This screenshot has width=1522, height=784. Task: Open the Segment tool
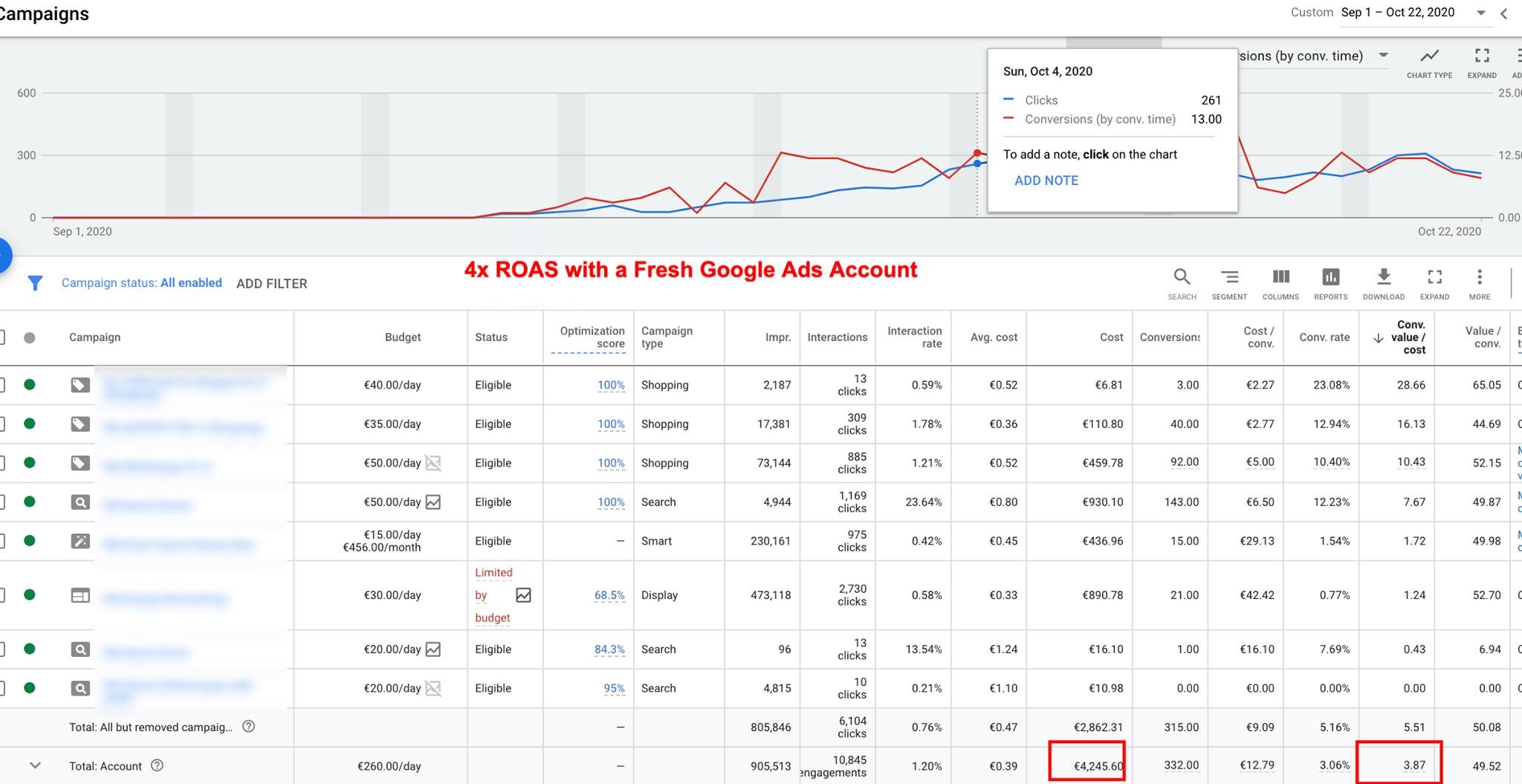point(1229,283)
